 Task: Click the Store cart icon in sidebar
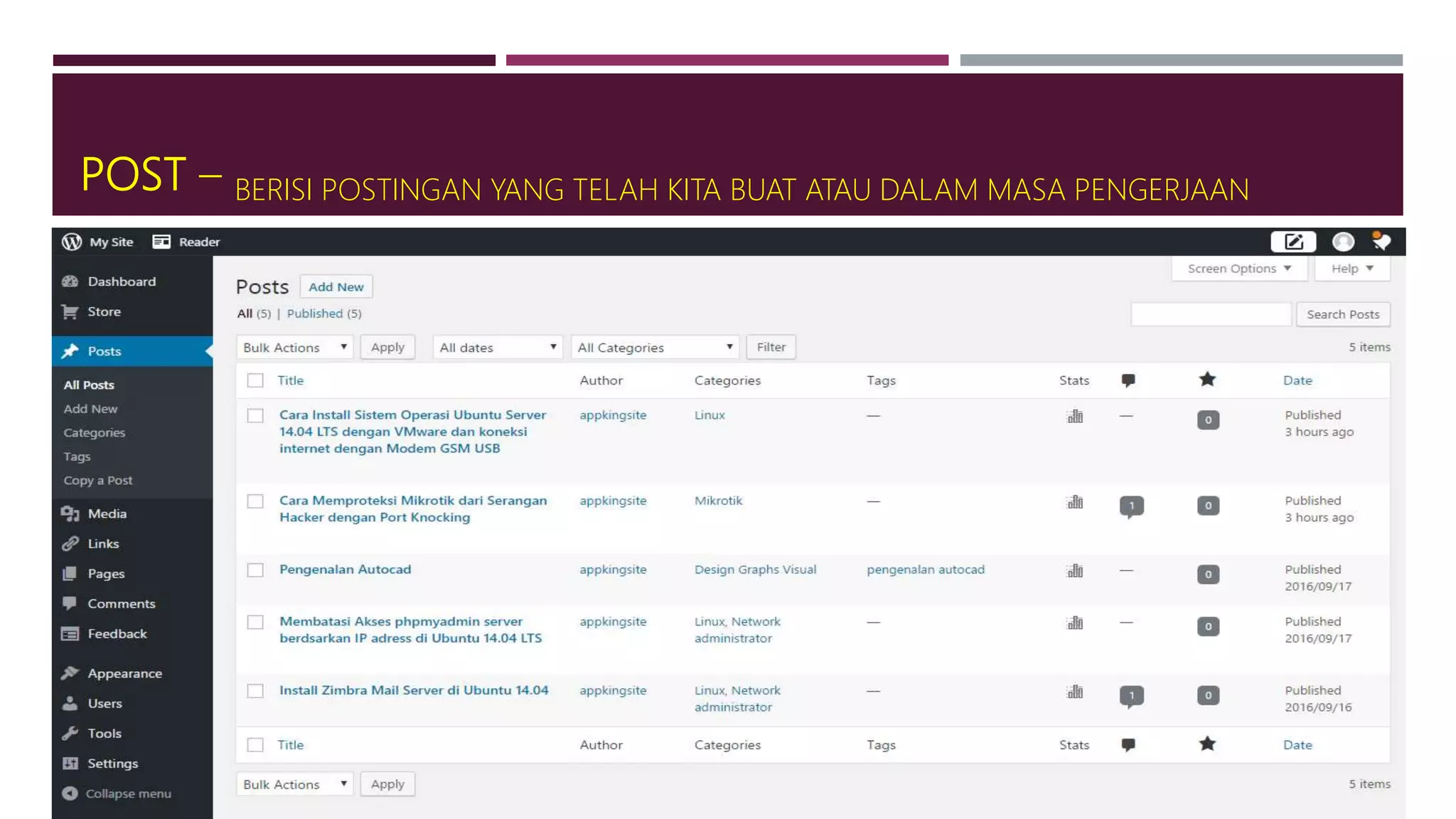tap(70, 311)
